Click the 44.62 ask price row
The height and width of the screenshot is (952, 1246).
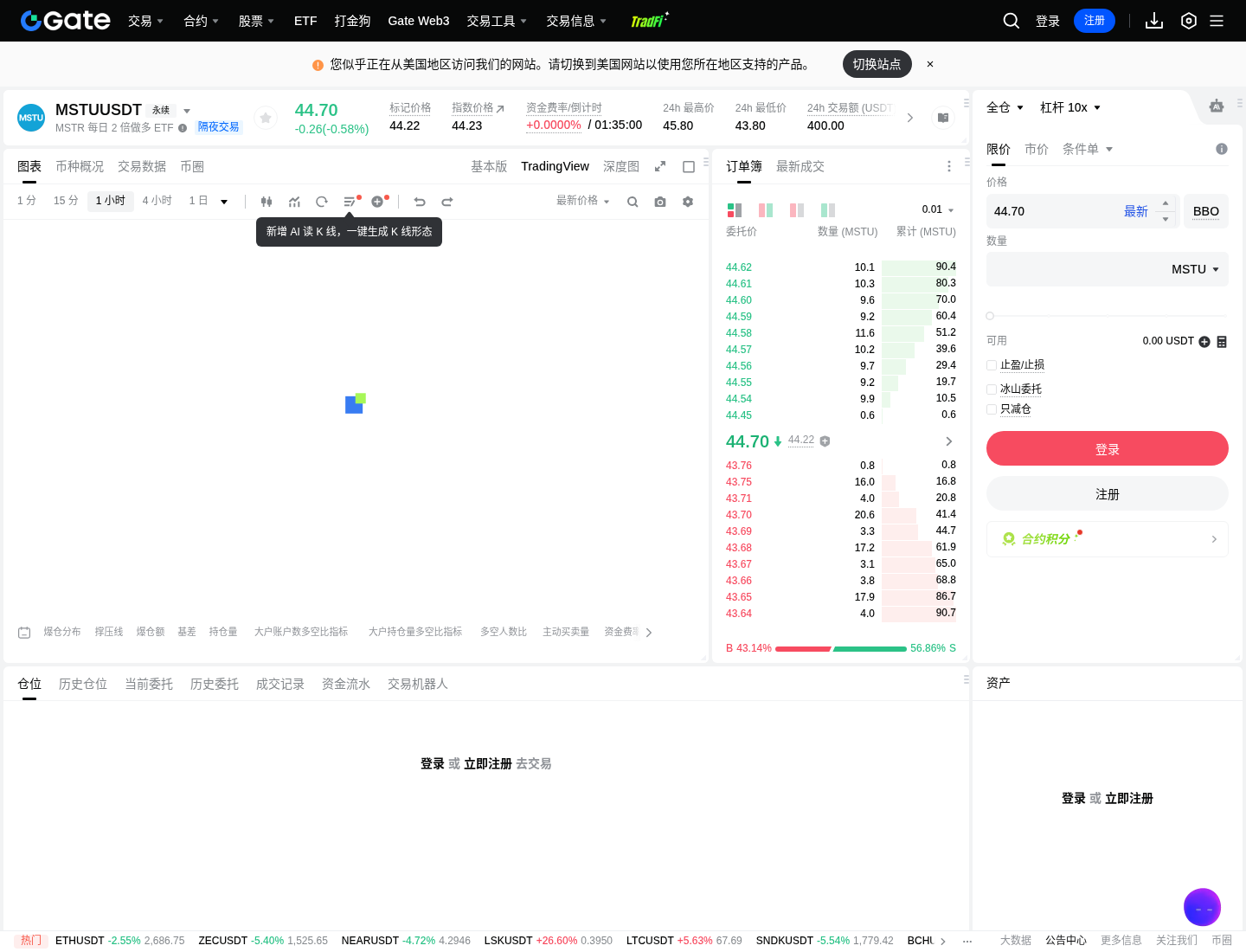click(x=841, y=267)
